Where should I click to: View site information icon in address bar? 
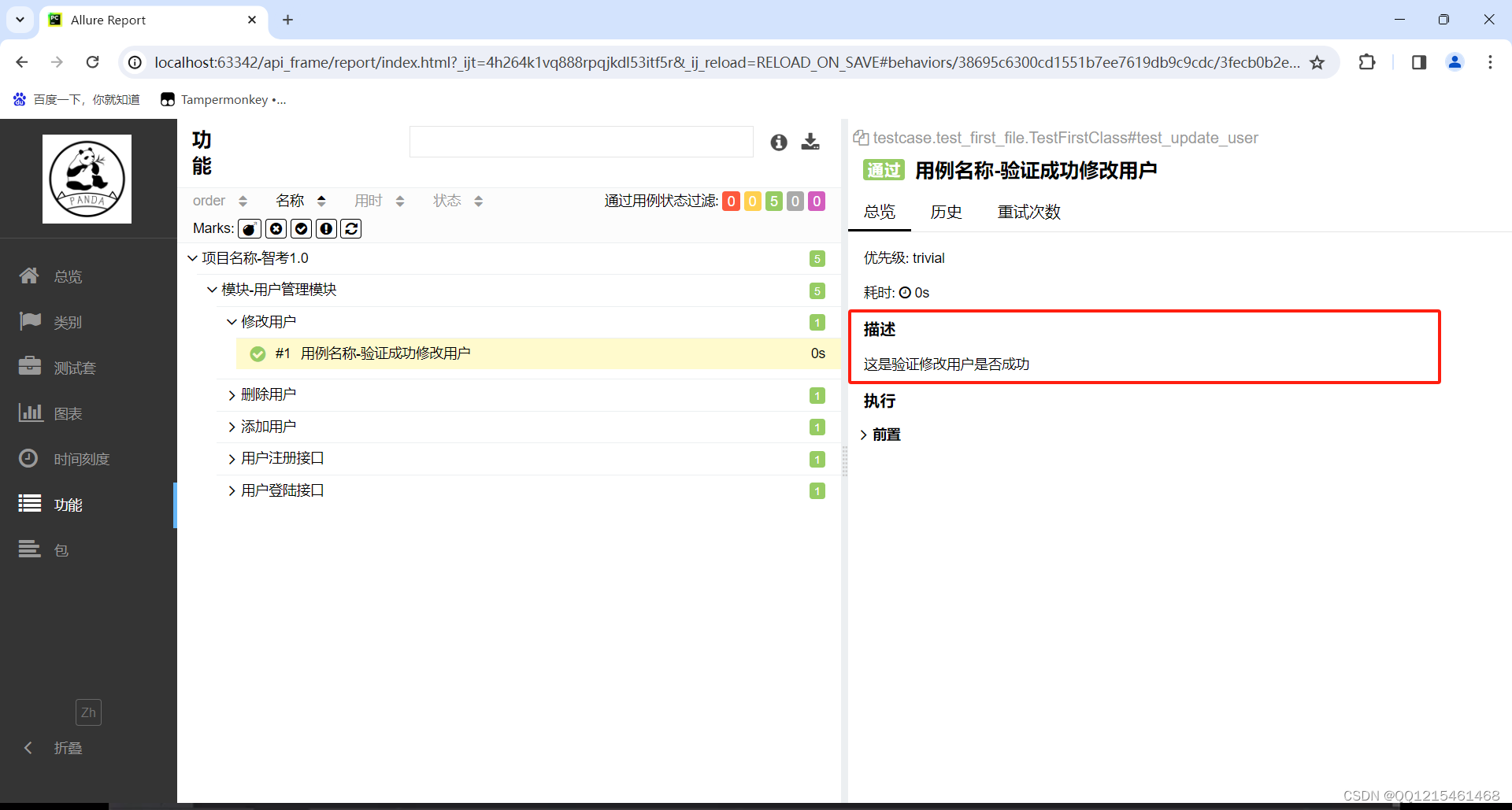coord(135,62)
